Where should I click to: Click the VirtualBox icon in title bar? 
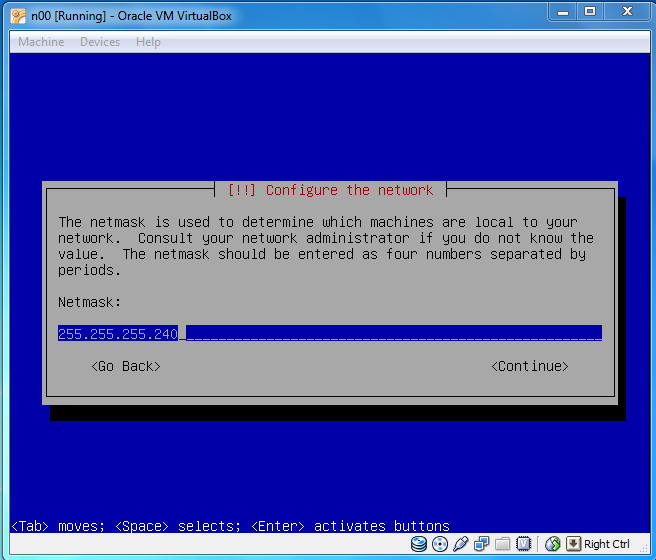pyautogui.click(x=18, y=16)
